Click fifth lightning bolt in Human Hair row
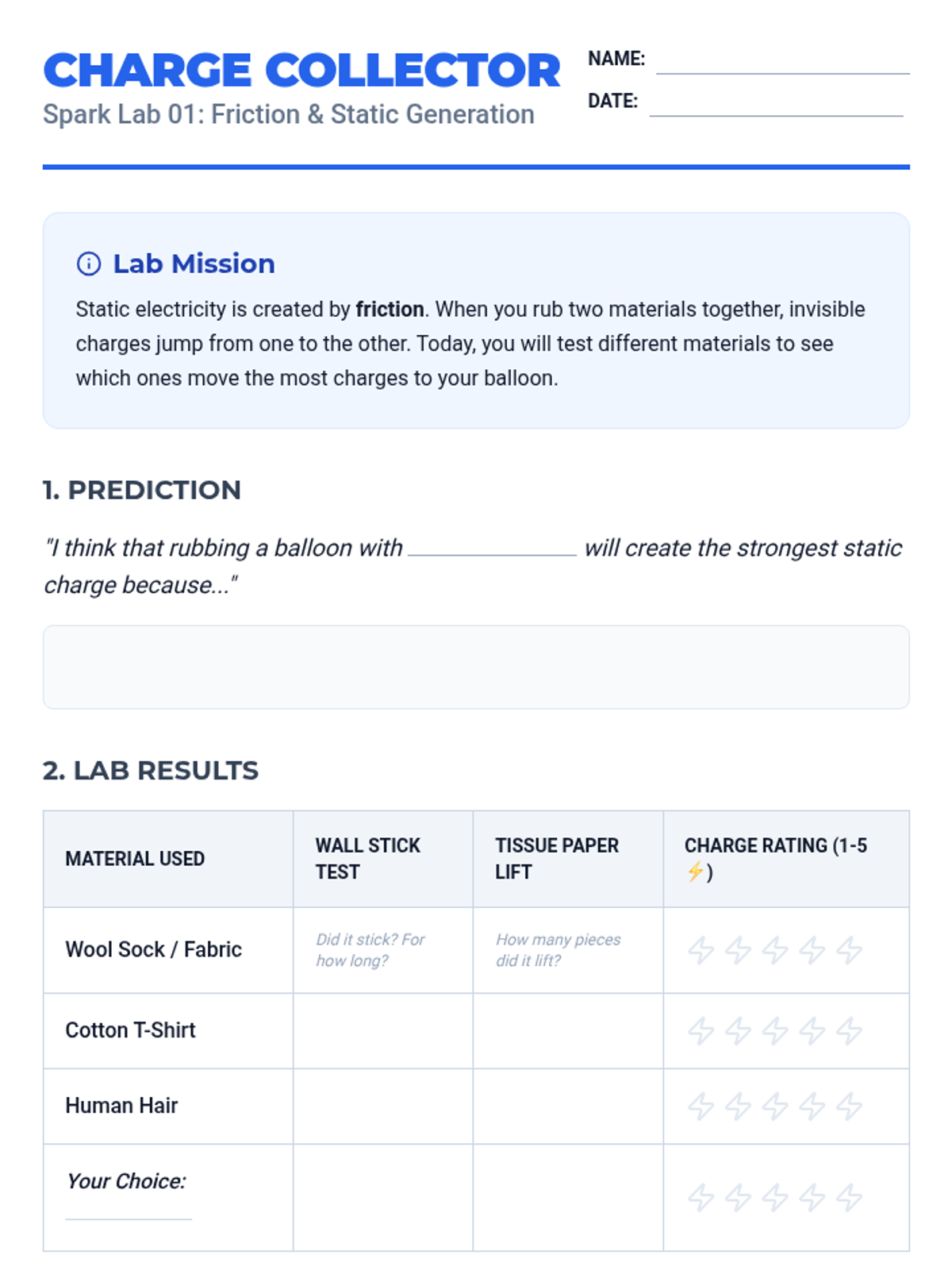Viewport: 952px width, 1270px height. point(849,1106)
